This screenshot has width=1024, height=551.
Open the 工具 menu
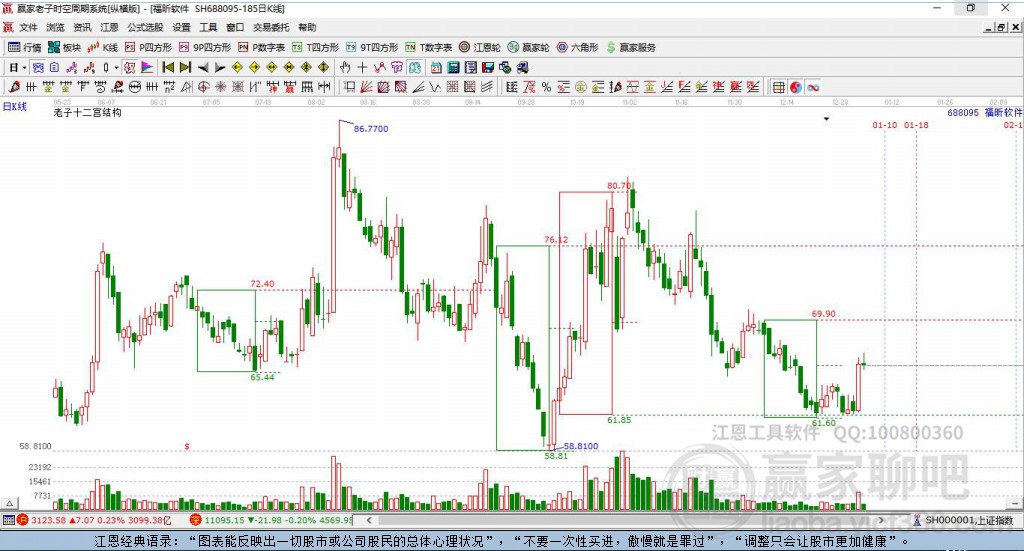click(208, 27)
